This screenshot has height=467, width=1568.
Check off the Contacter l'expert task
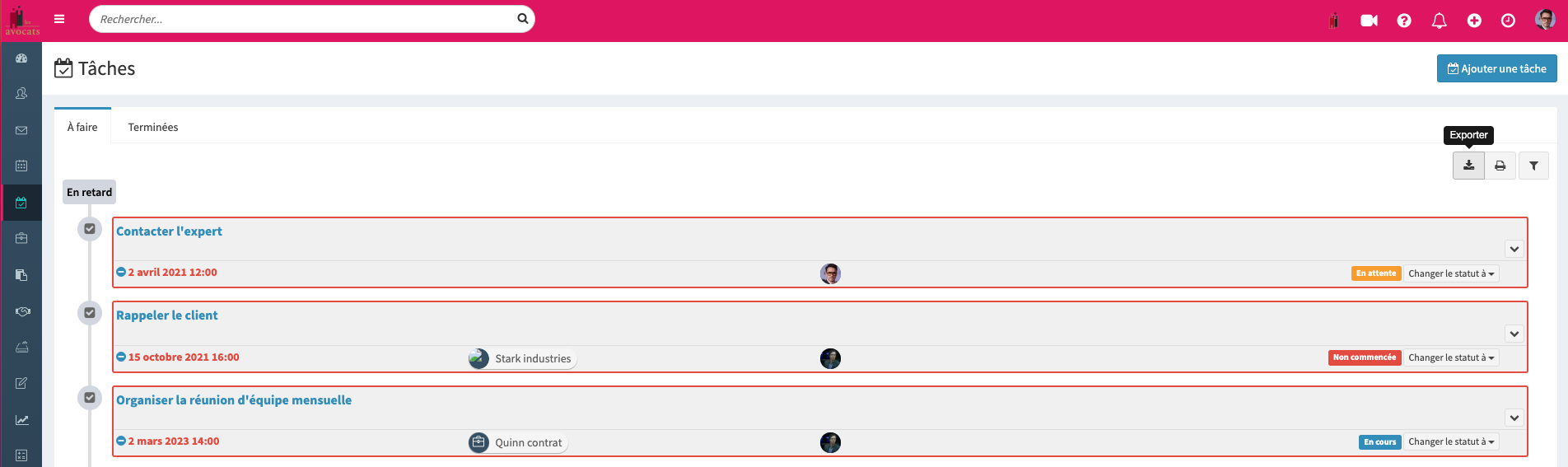coord(90,229)
